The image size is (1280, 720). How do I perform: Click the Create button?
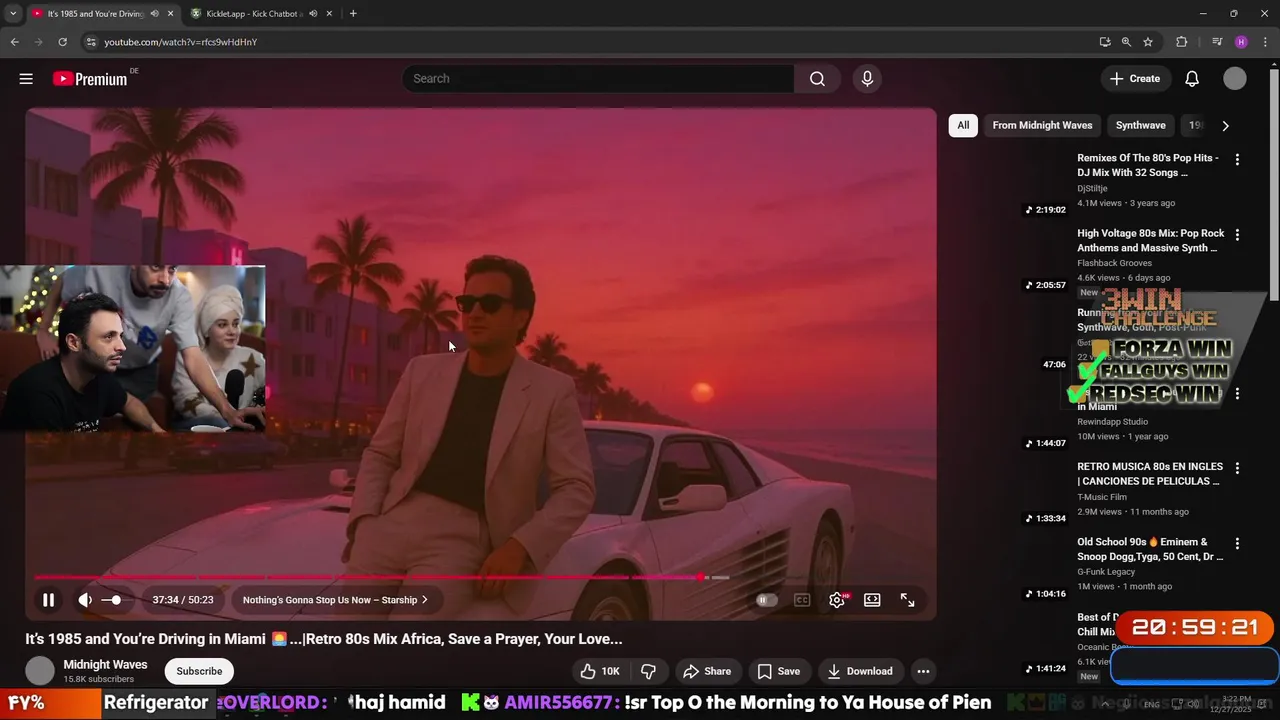tap(1135, 79)
